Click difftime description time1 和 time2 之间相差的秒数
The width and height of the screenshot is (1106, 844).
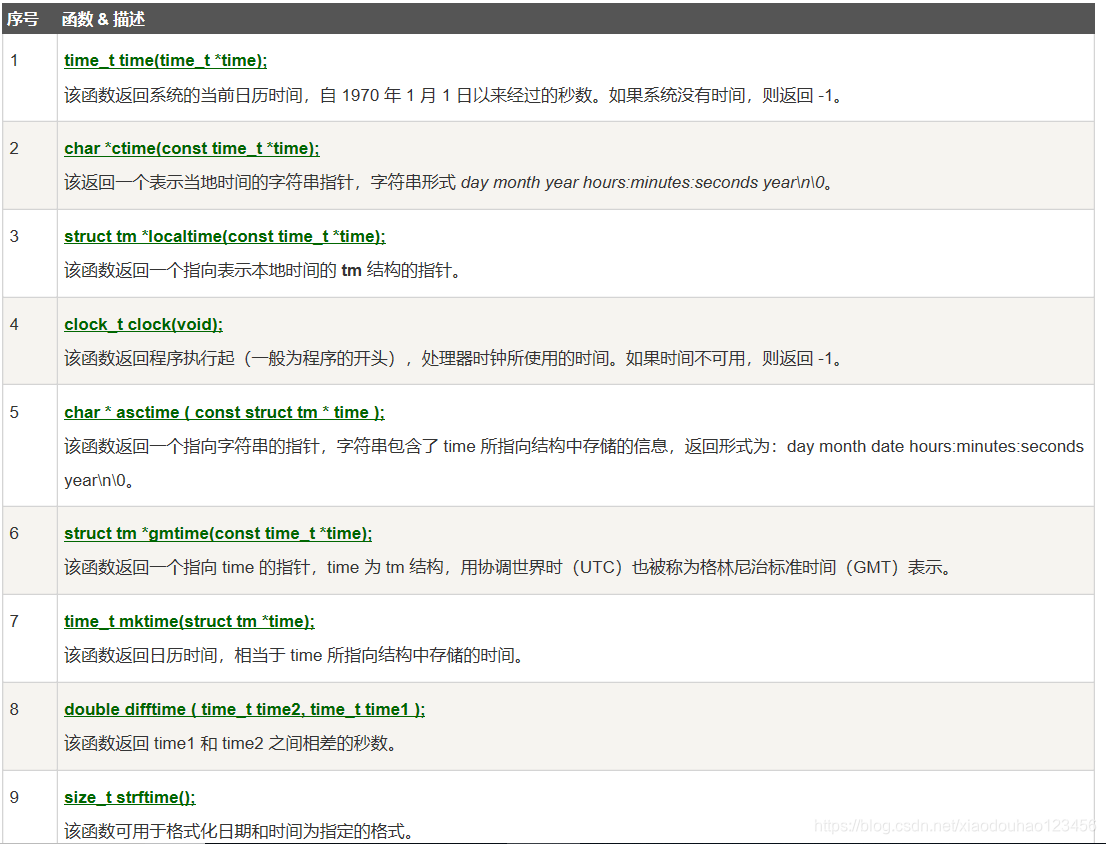(231, 744)
